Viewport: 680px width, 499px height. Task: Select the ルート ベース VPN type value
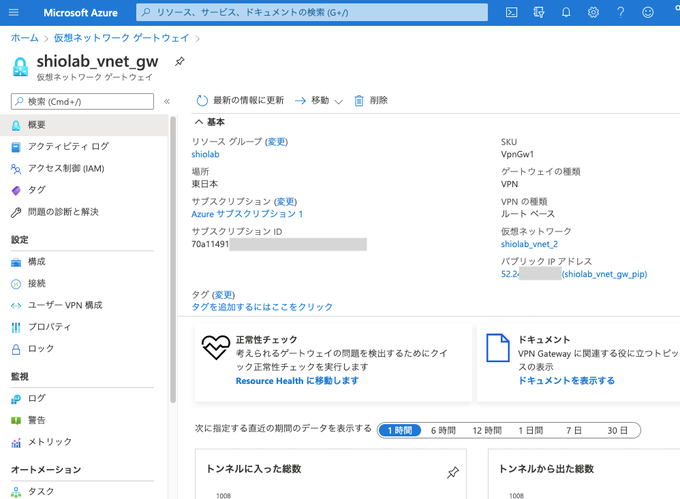[x=528, y=214]
